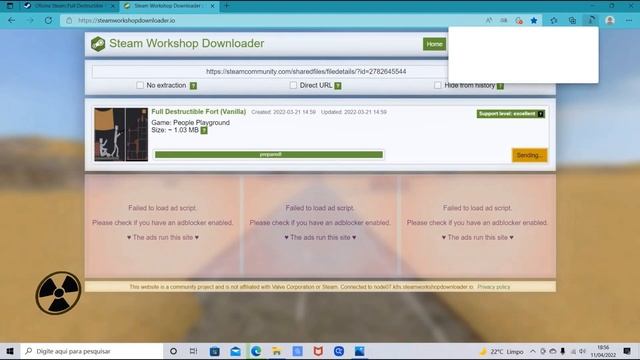Open the browser profile avatar
The width and height of the screenshot is (640, 360).
(x=610, y=20)
